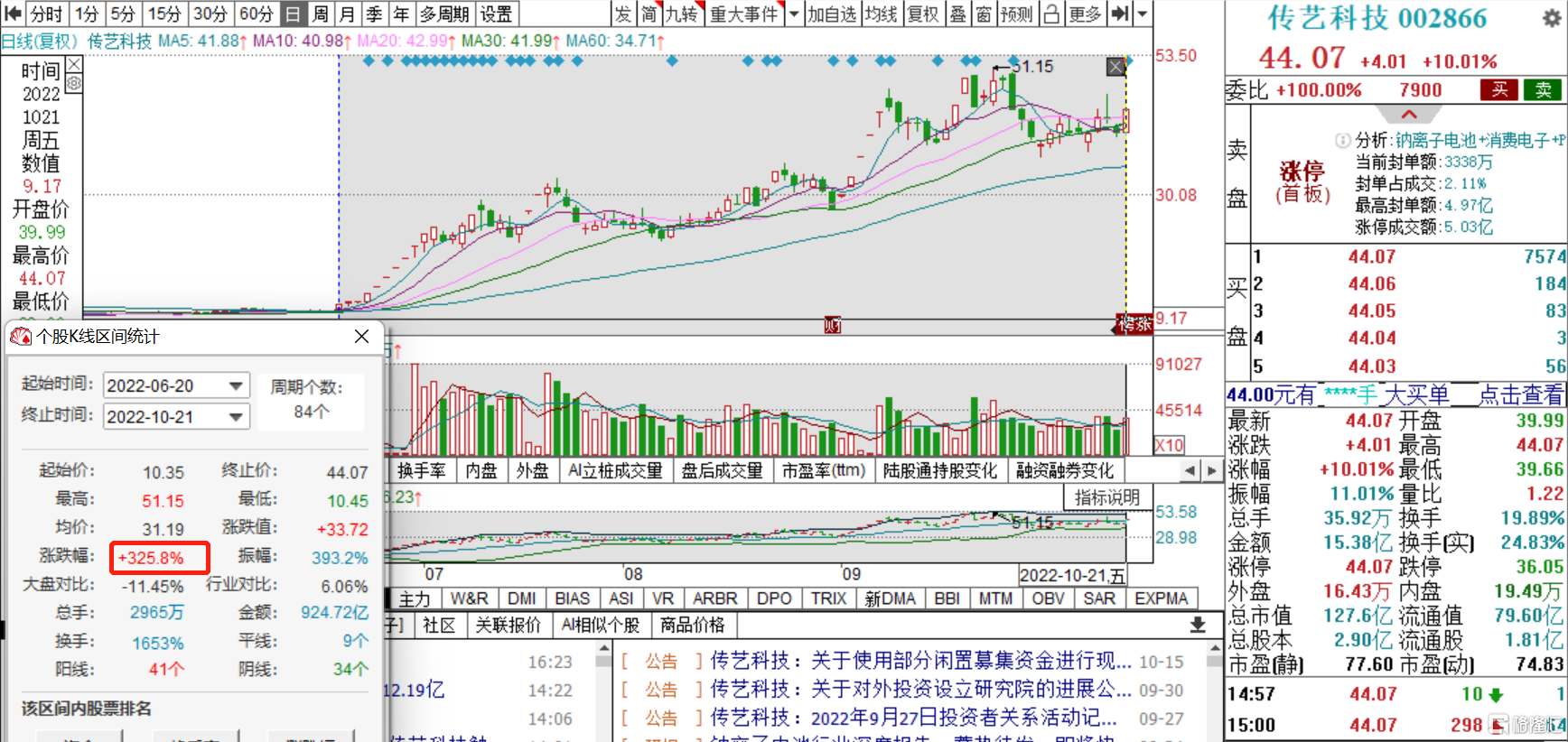Select the W&R indicator tab
The height and width of the screenshot is (742, 1568).
[x=469, y=598]
